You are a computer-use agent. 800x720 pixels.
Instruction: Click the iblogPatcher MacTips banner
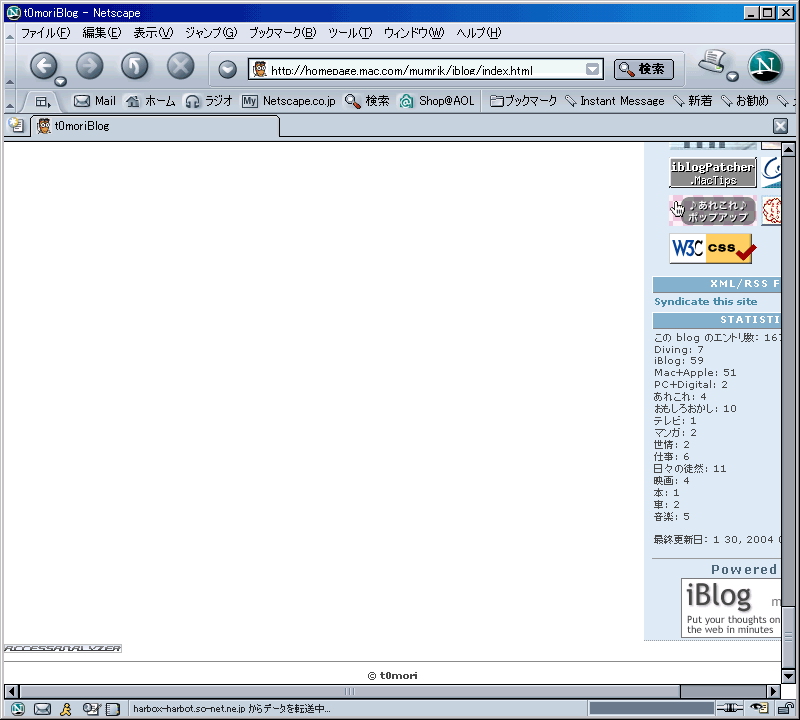pyautogui.click(x=713, y=173)
